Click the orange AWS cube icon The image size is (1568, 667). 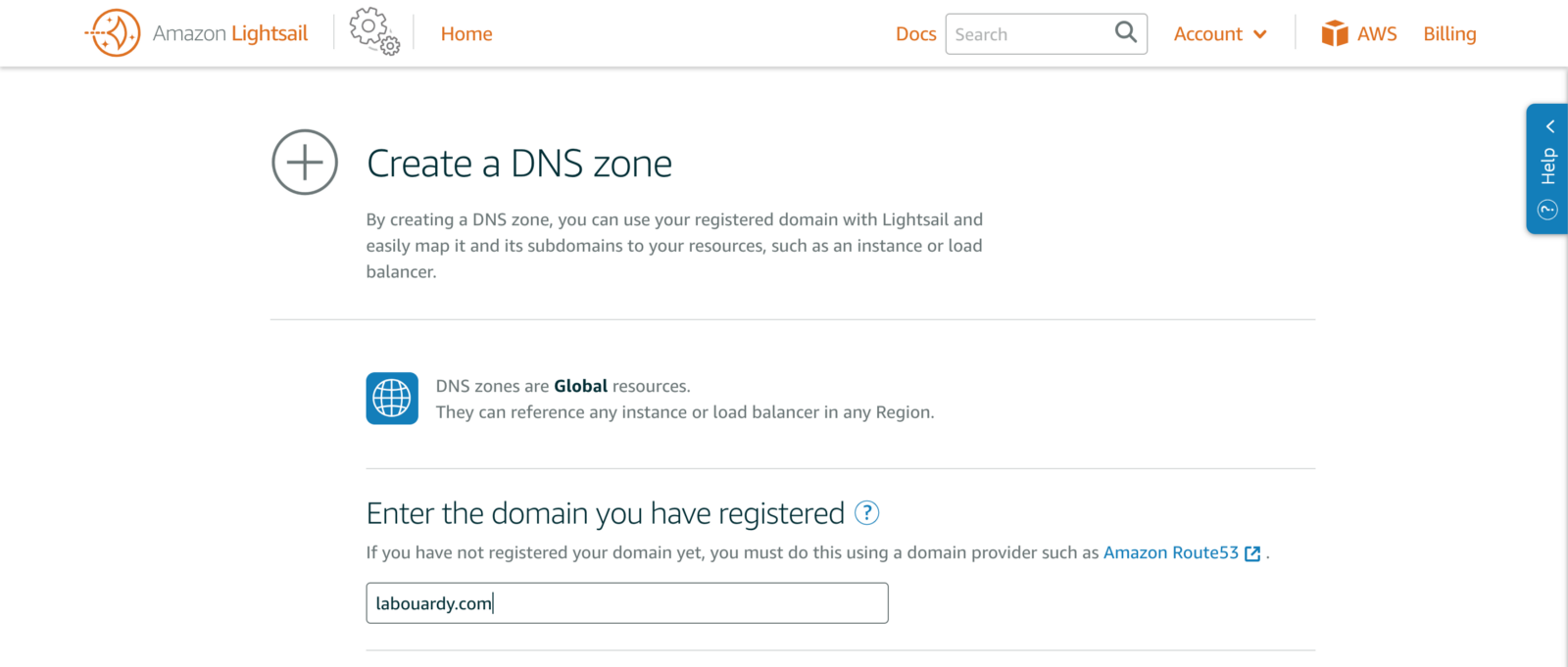(x=1334, y=34)
